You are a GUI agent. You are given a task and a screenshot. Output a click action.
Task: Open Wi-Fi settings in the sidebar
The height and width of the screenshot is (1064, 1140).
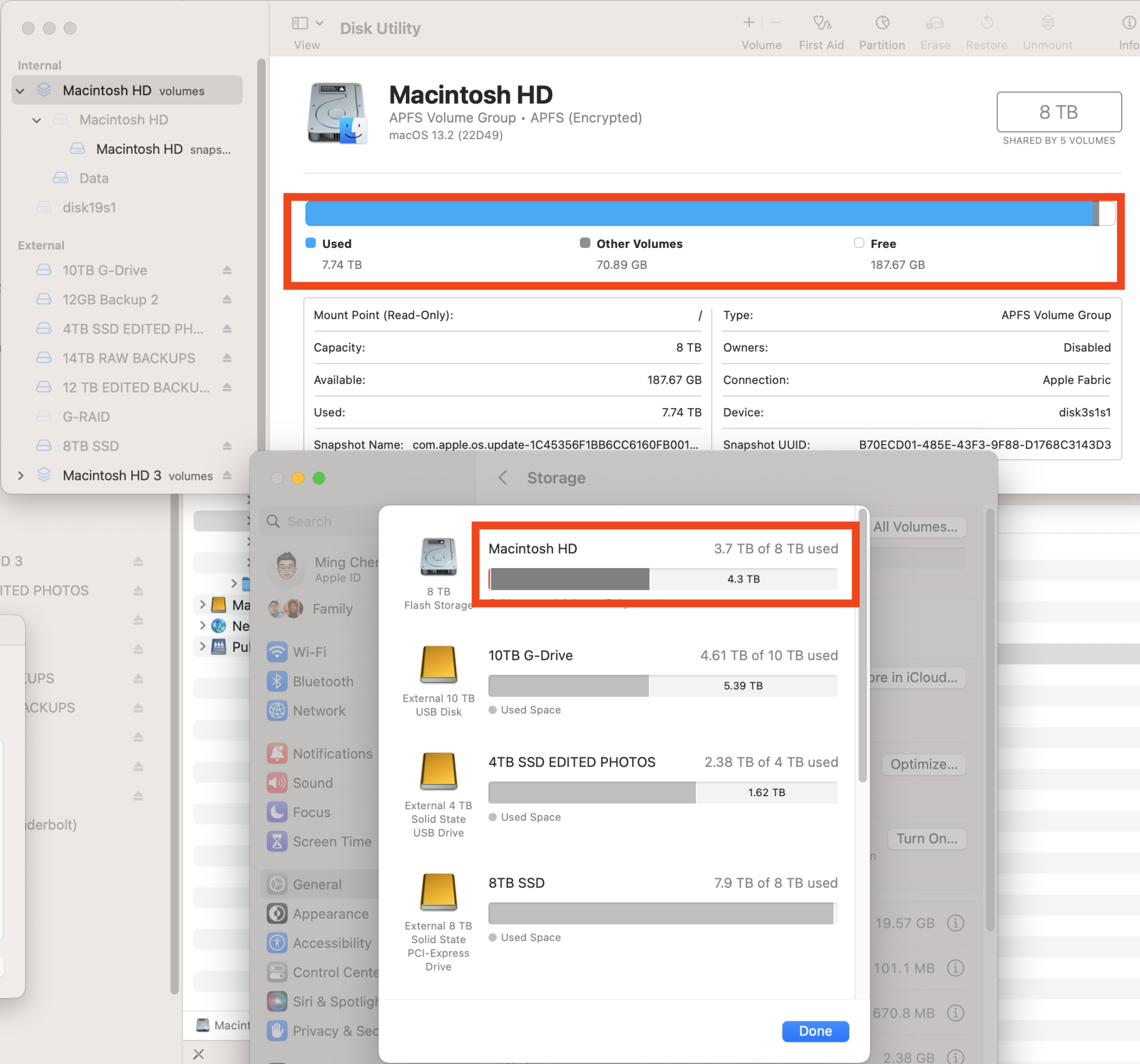(309, 652)
